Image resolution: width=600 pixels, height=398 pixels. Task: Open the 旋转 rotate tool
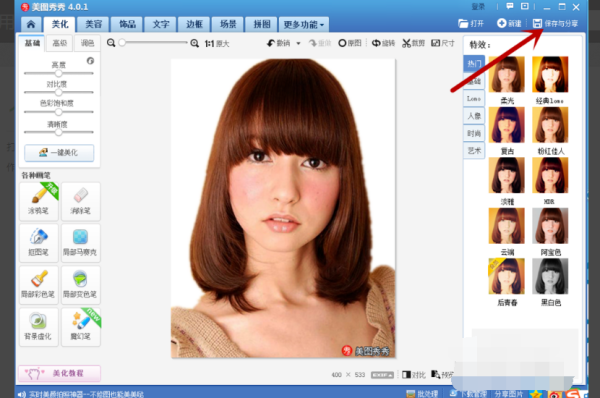(383, 43)
